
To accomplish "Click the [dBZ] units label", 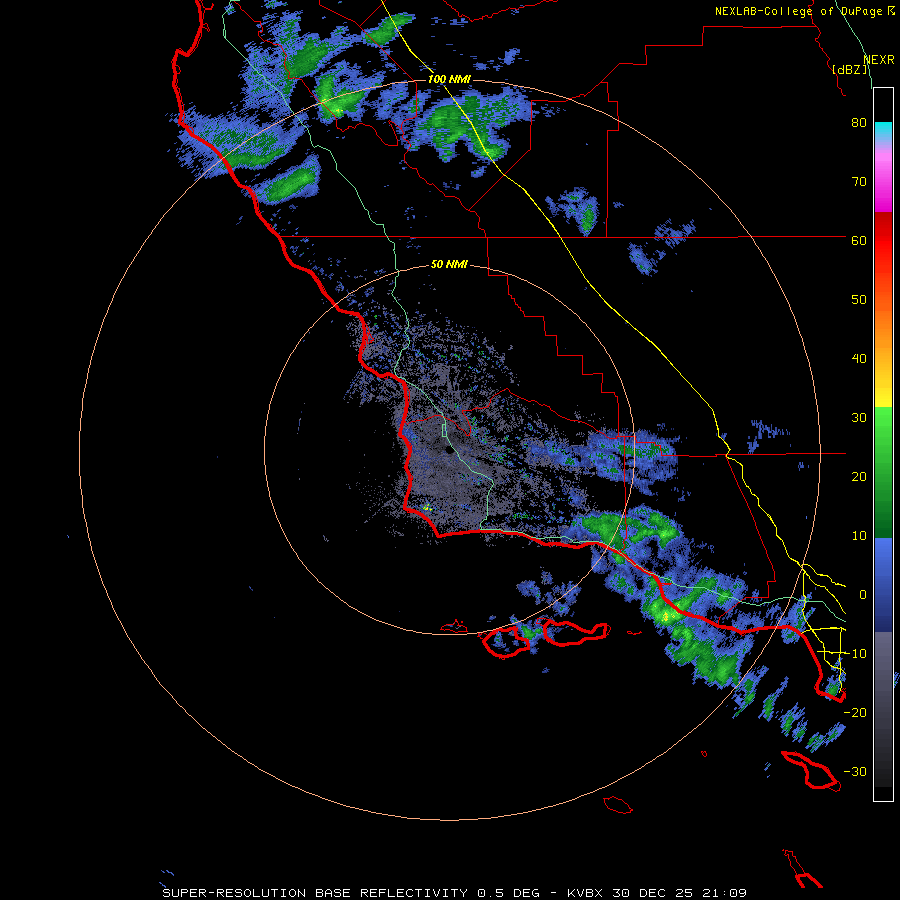I will click(x=849, y=70).
